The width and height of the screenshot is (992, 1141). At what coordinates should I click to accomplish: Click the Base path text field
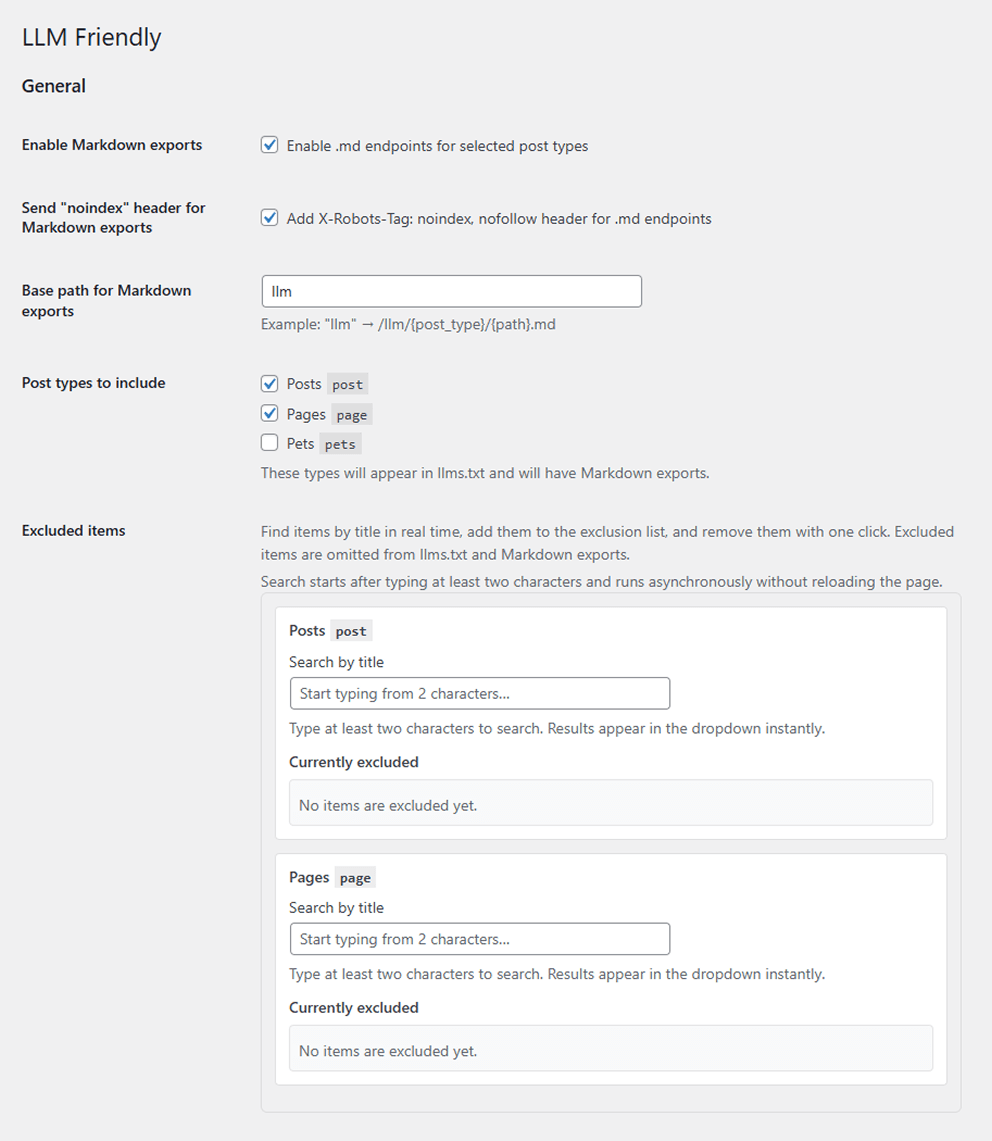(451, 291)
